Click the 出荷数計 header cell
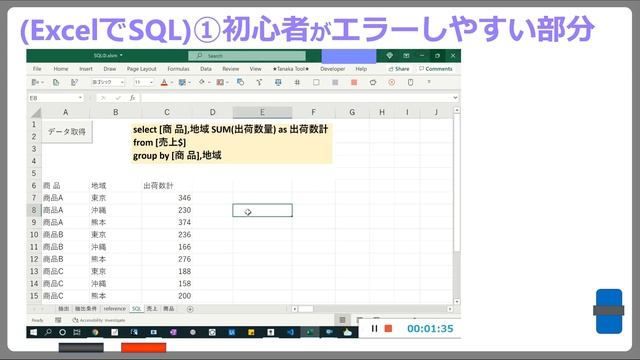This screenshot has height=360, width=640. point(167,186)
